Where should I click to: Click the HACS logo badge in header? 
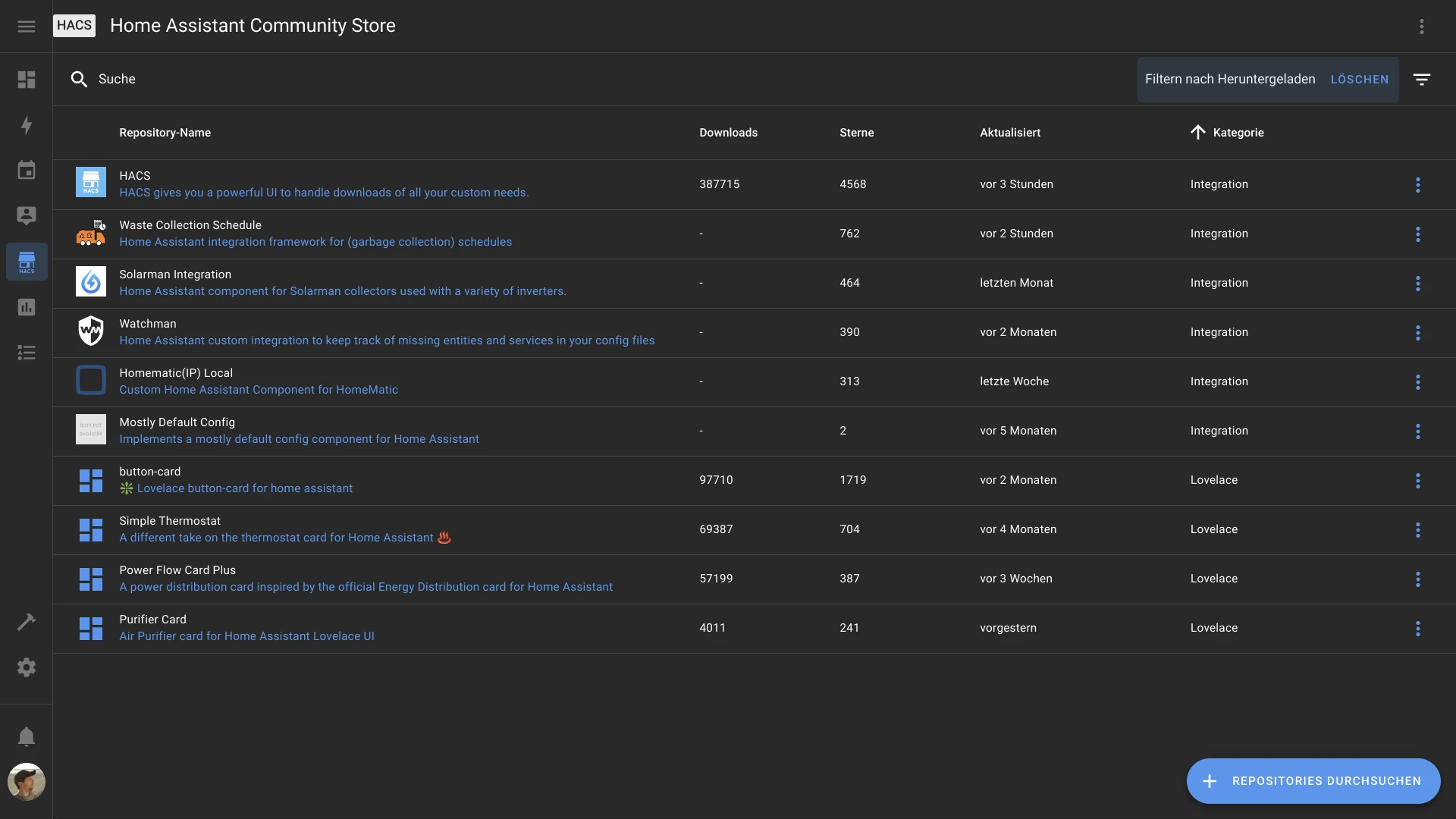(74, 25)
